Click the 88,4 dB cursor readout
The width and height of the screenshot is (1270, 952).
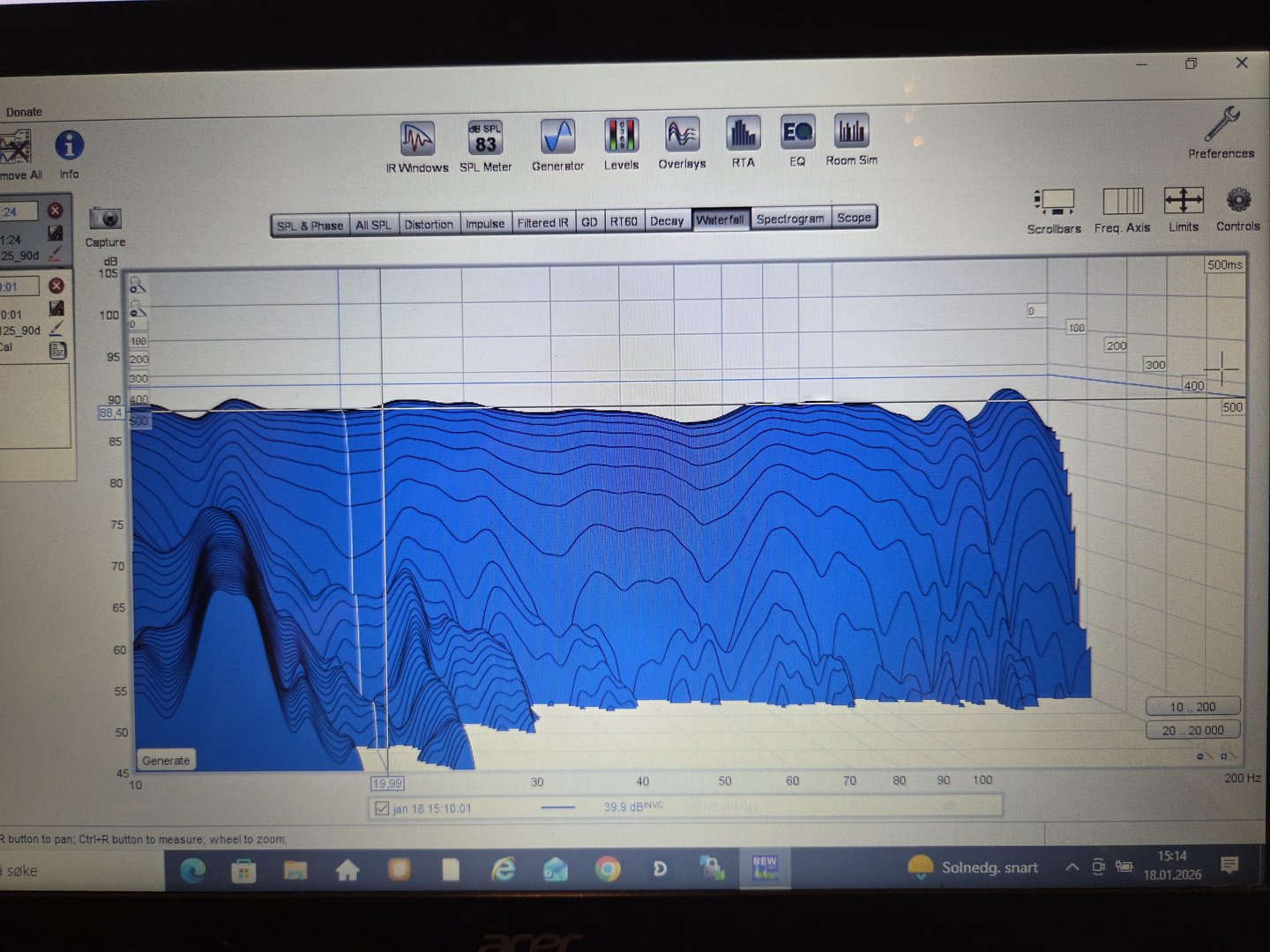[111, 413]
